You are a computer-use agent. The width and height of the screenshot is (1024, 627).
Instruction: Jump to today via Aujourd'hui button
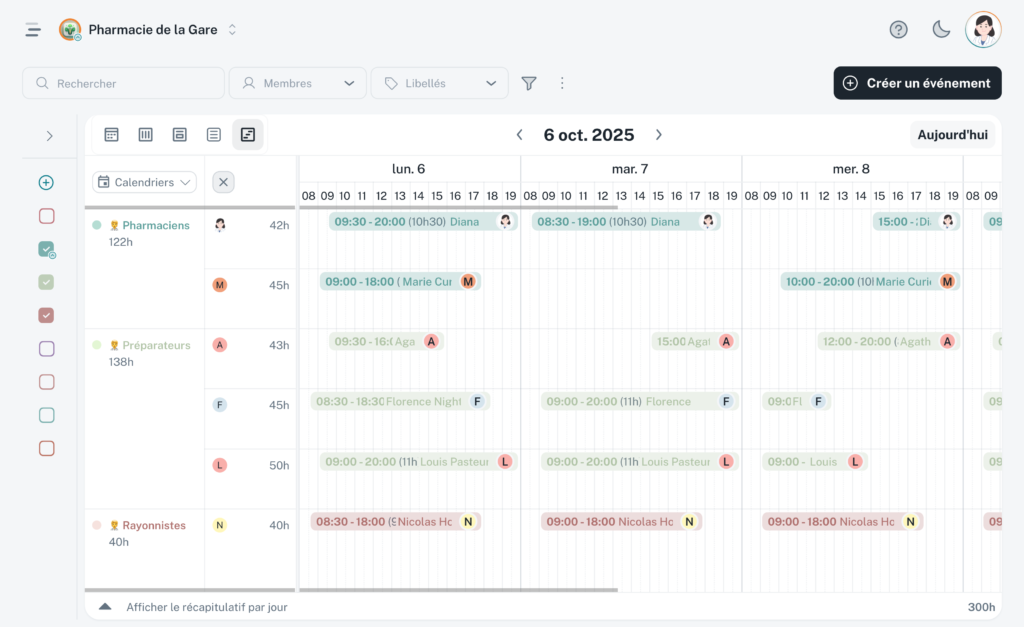point(952,134)
